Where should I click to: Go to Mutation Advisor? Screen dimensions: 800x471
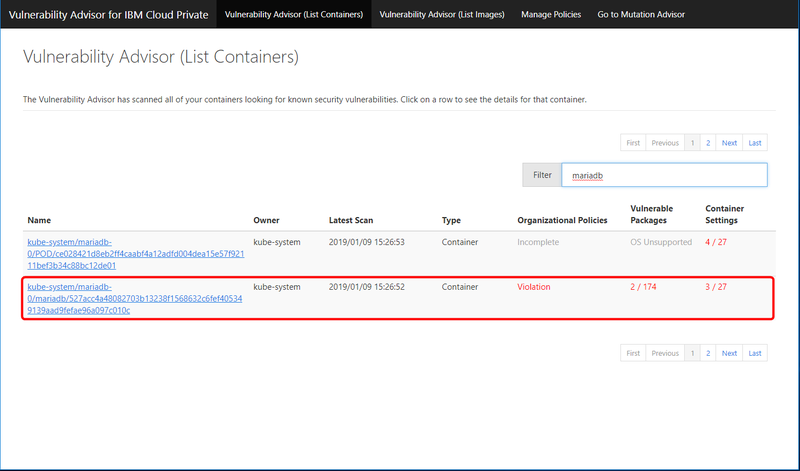[641, 14]
